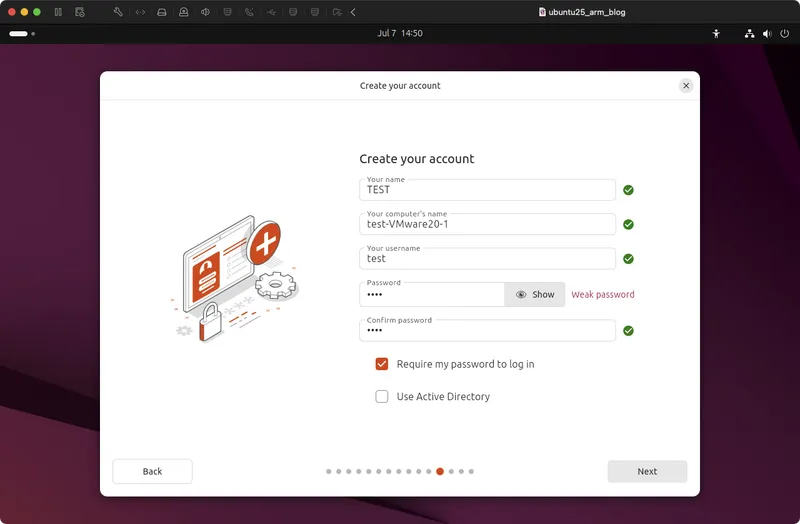This screenshot has width=800, height=524.
Task: Click the camera device icon
Action: [184, 12]
